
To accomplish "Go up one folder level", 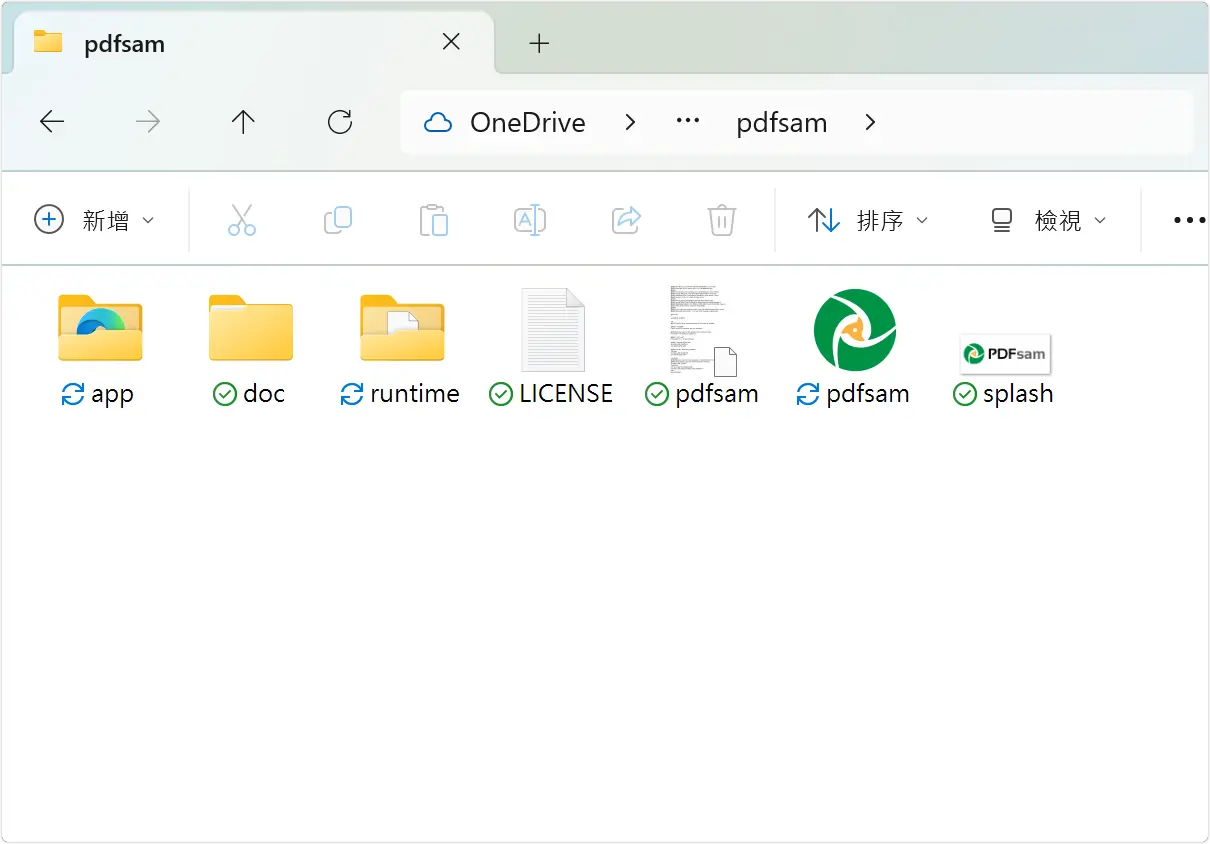I will (243, 122).
